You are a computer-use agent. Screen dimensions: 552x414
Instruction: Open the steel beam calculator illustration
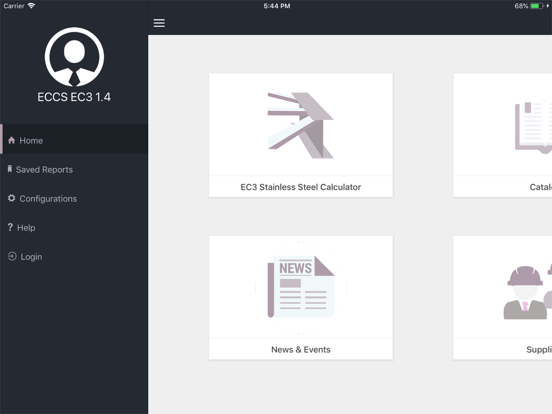300,125
